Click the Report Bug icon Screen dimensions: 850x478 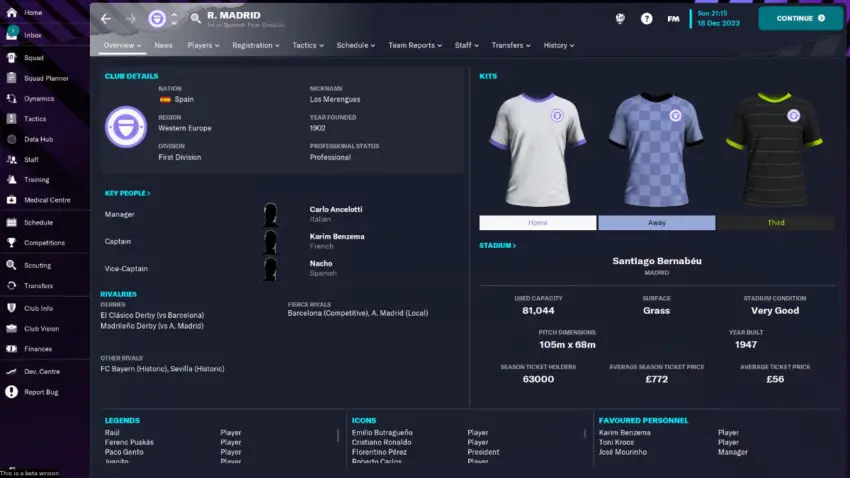pos(11,392)
